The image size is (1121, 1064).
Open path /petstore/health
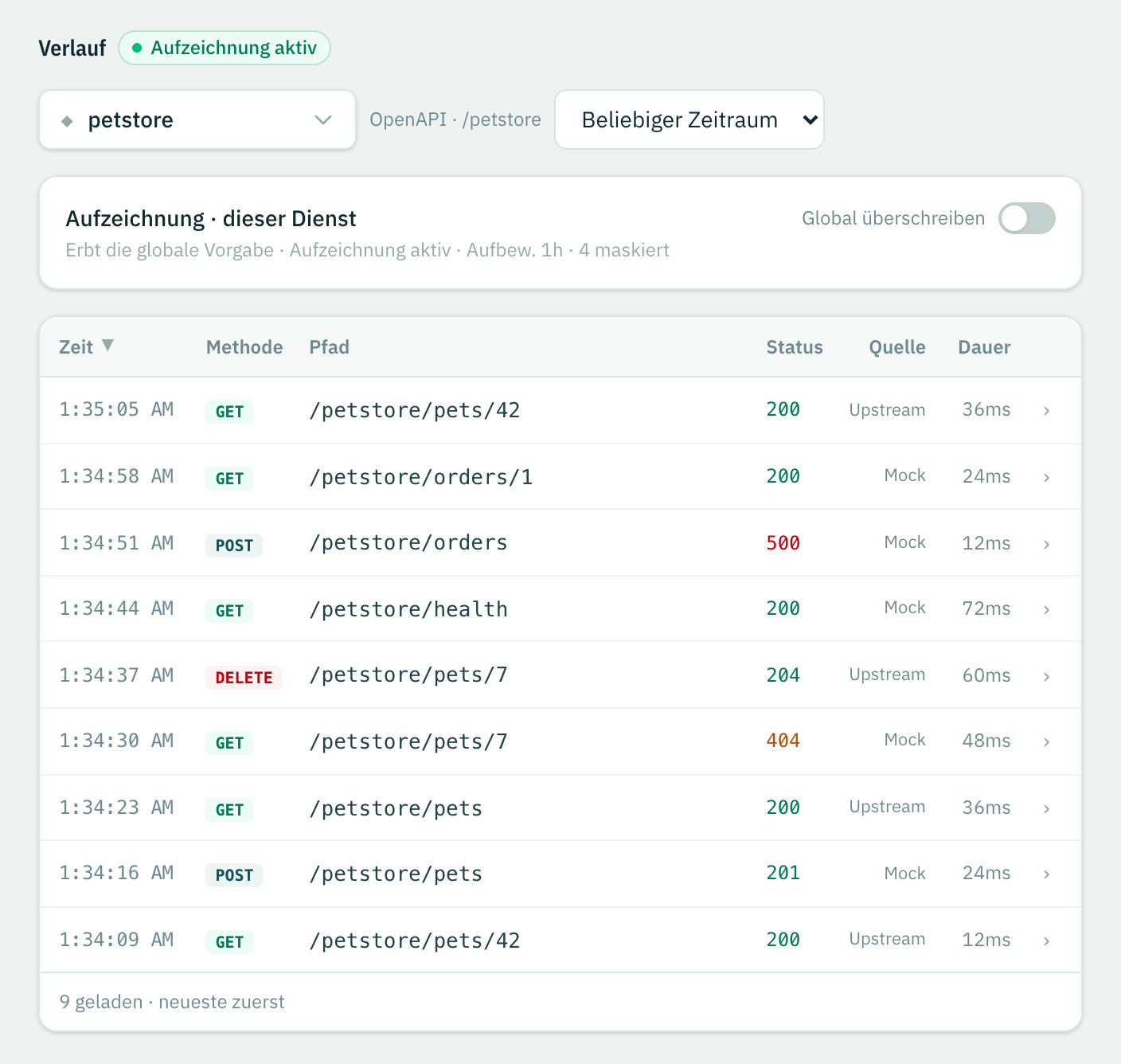(x=408, y=609)
